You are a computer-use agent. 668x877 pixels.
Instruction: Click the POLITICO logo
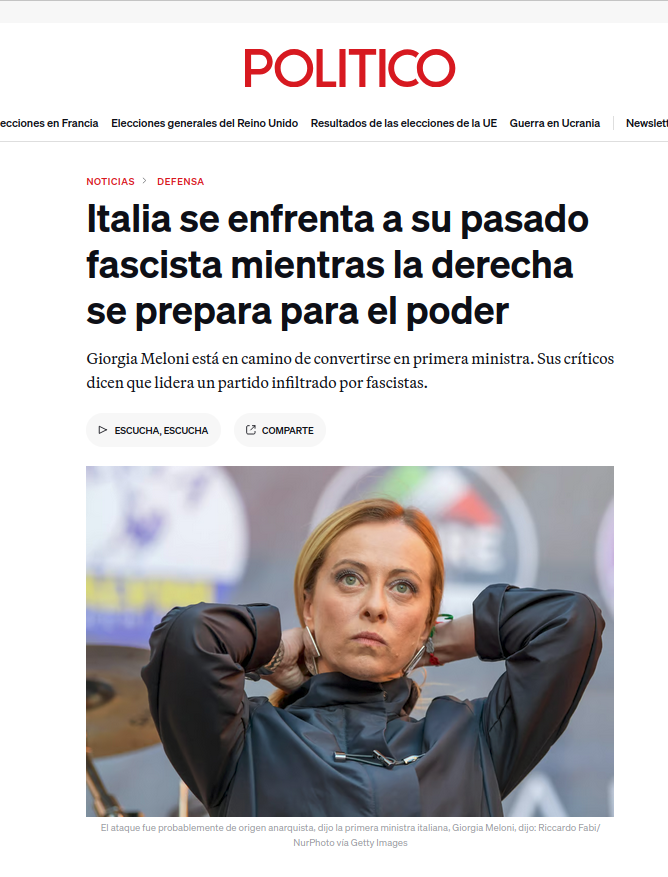tap(350, 68)
